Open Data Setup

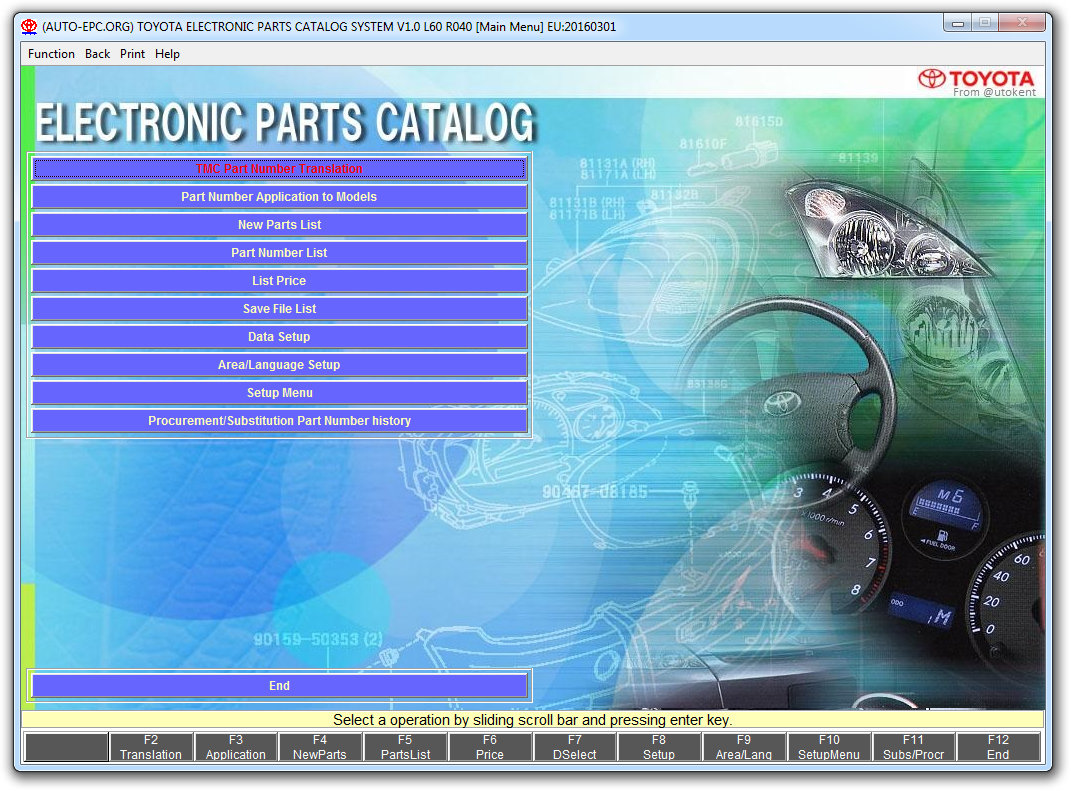279,337
